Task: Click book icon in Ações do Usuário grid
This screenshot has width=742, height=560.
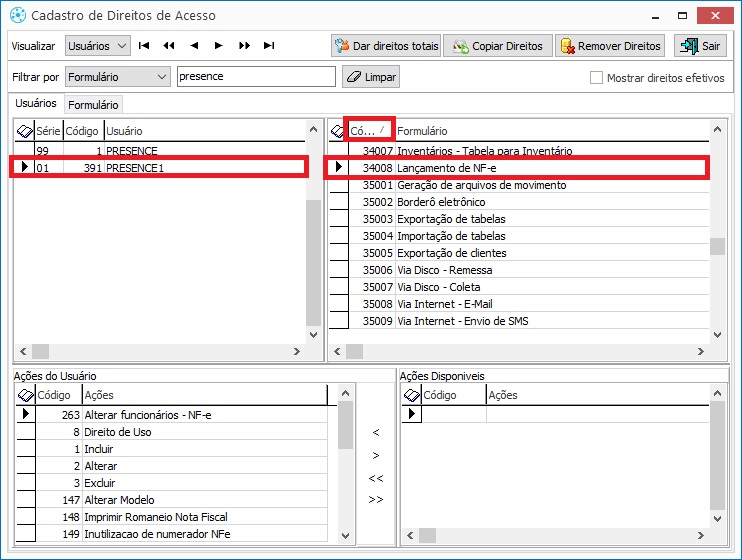Action: click(26, 395)
